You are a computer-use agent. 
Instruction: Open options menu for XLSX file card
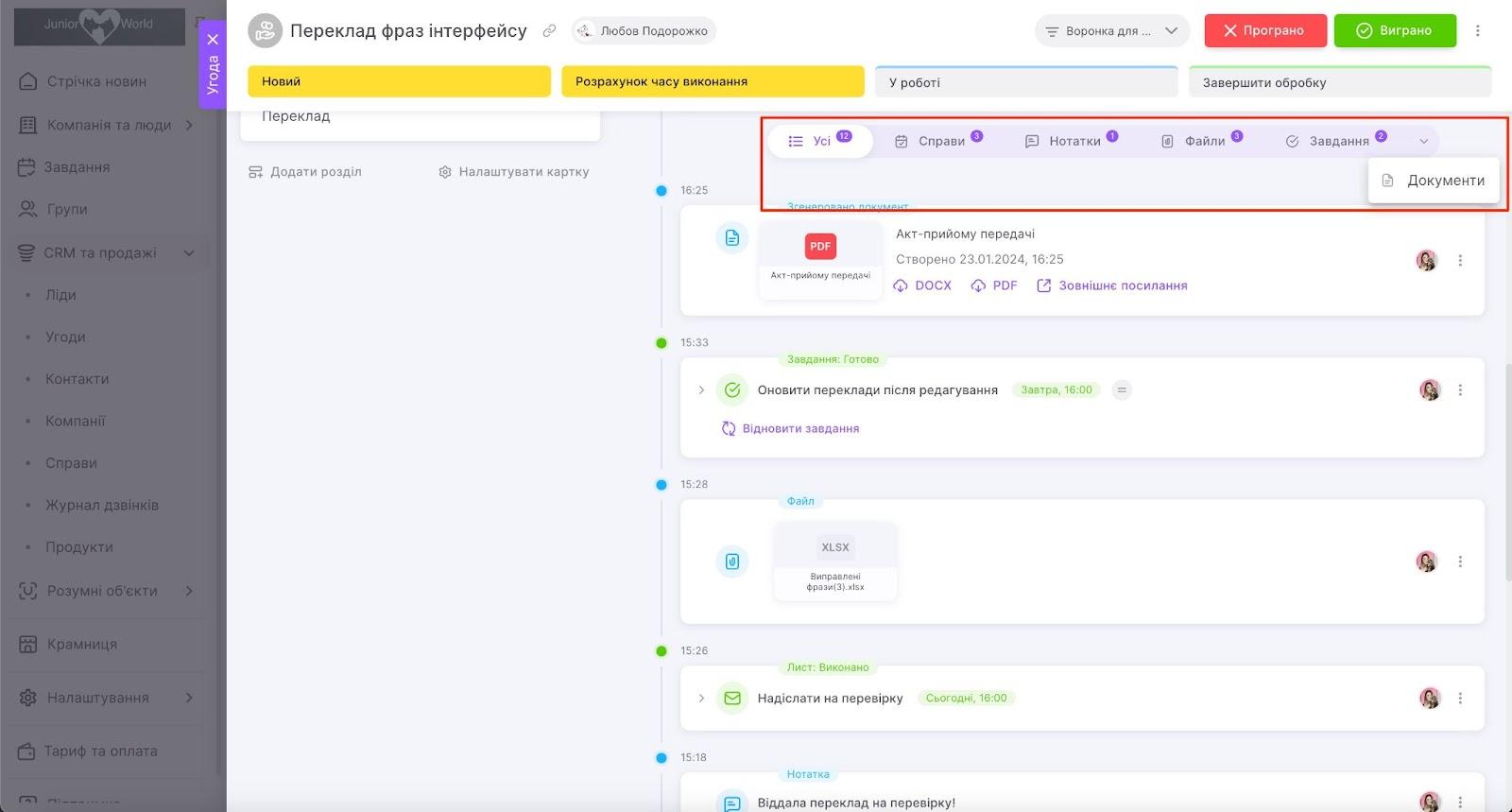pos(1460,561)
